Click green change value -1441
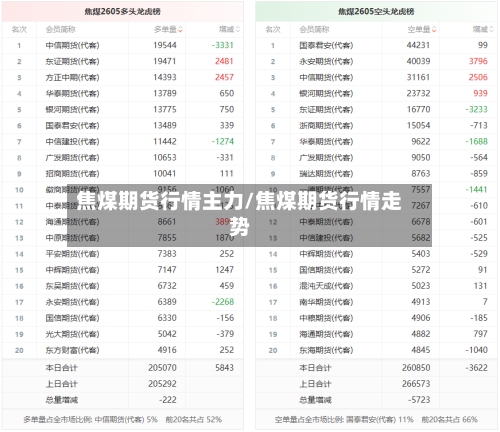Screen dimensions: 500x432 (477, 190)
